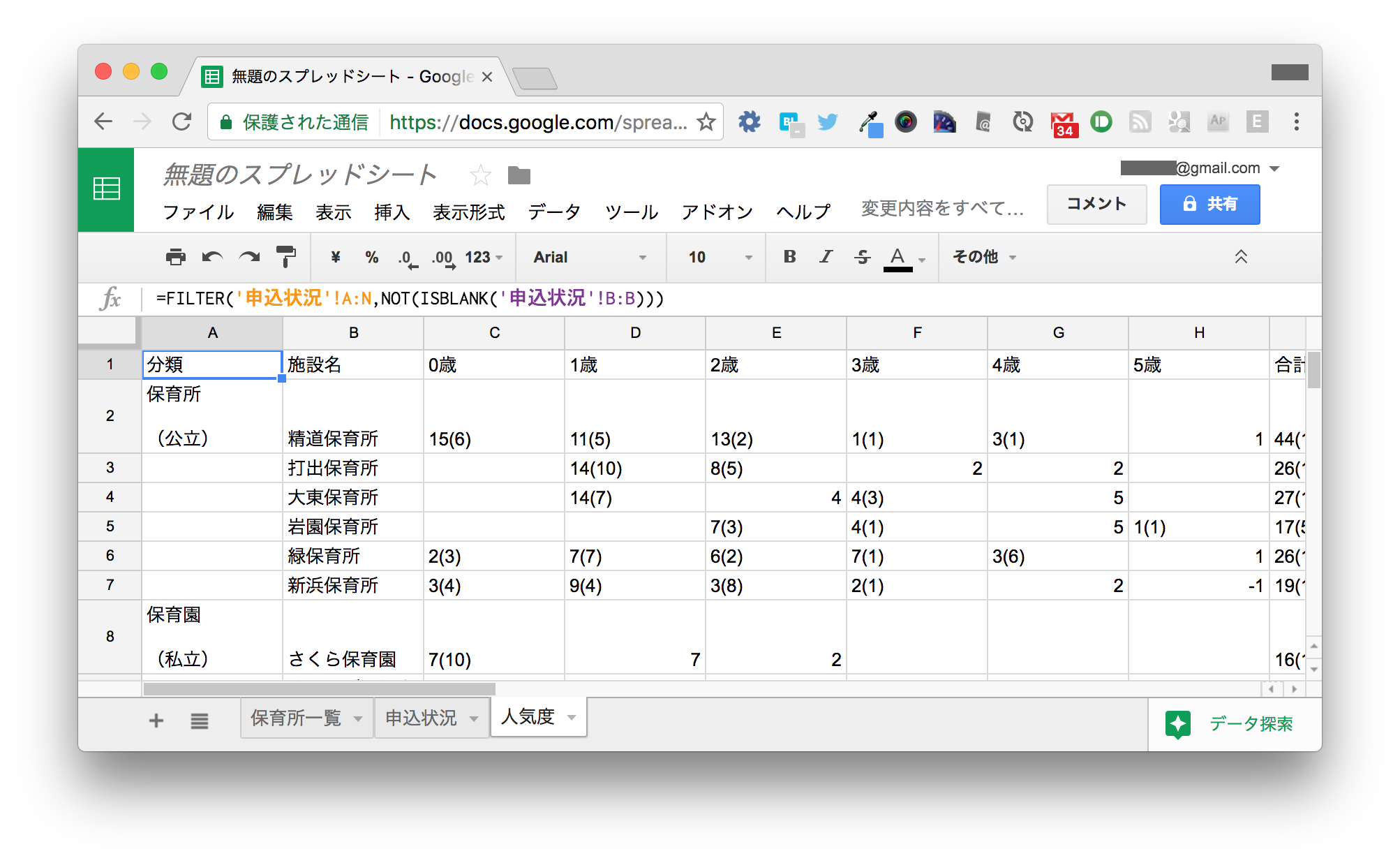Apply yen currency format

pyautogui.click(x=336, y=257)
